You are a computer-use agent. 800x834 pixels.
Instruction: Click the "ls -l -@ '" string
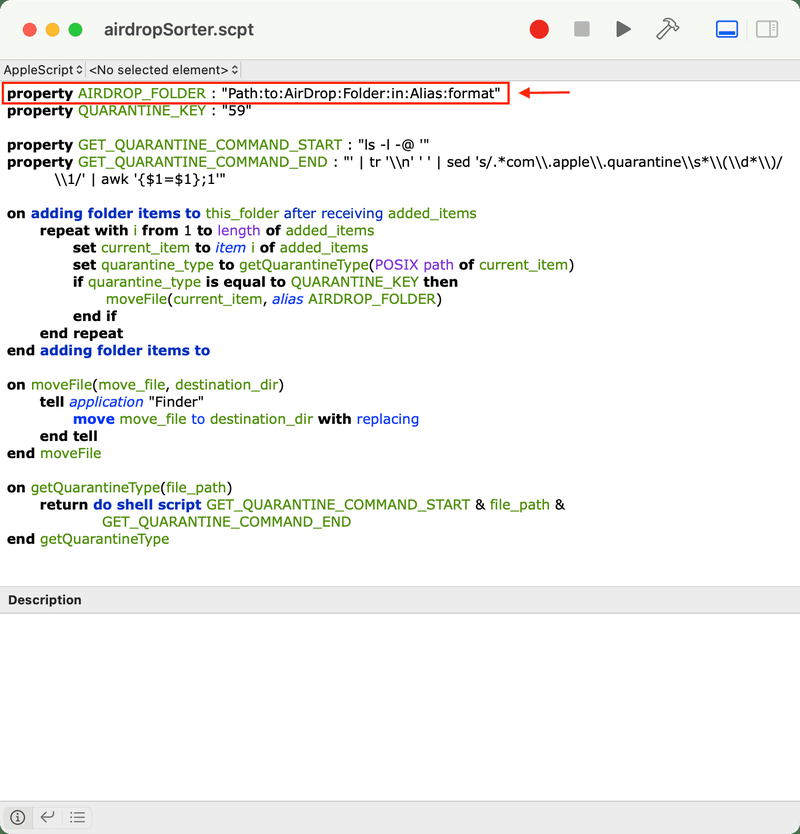pyautogui.click(x=393, y=145)
